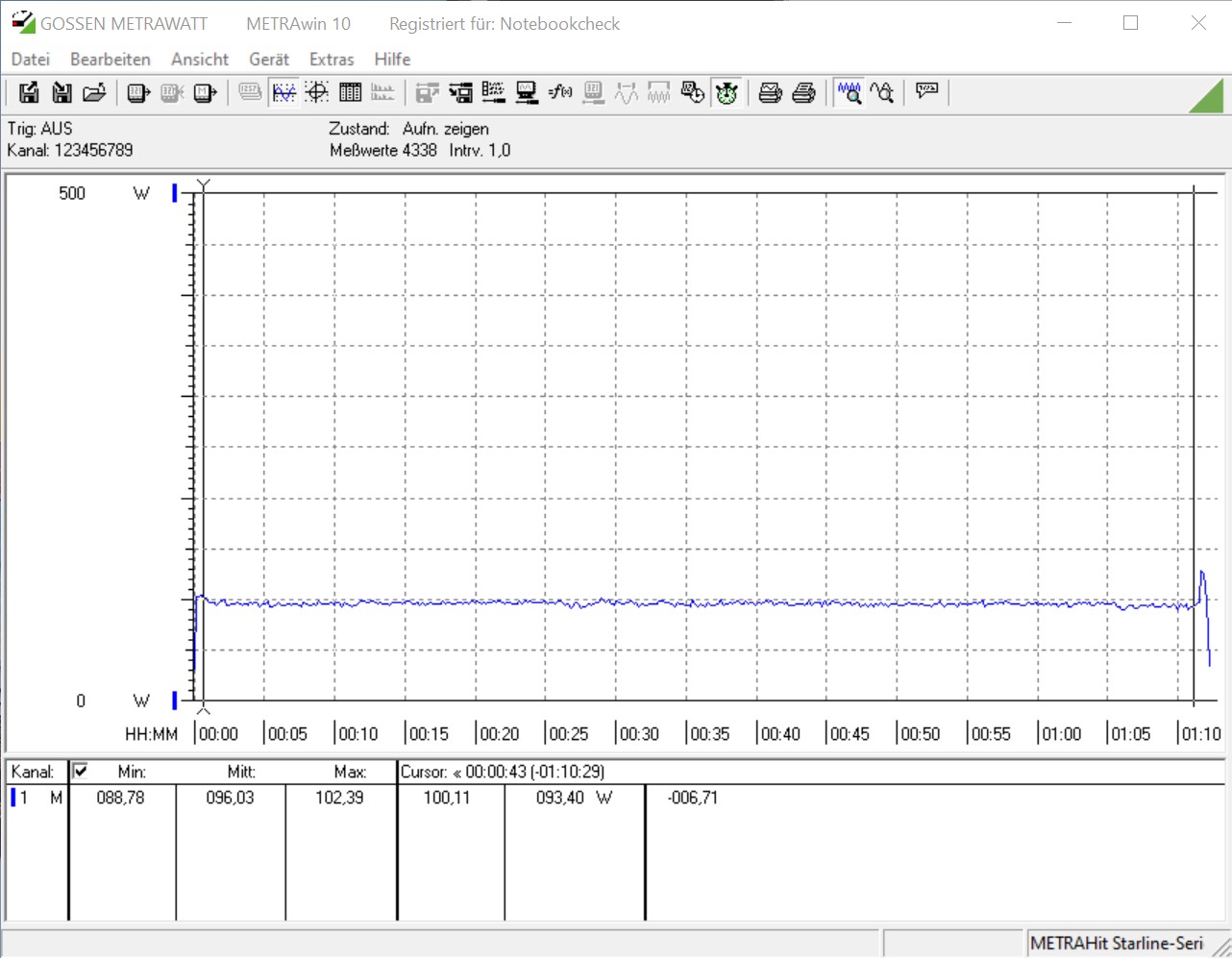Open the Extras menu

332,60
